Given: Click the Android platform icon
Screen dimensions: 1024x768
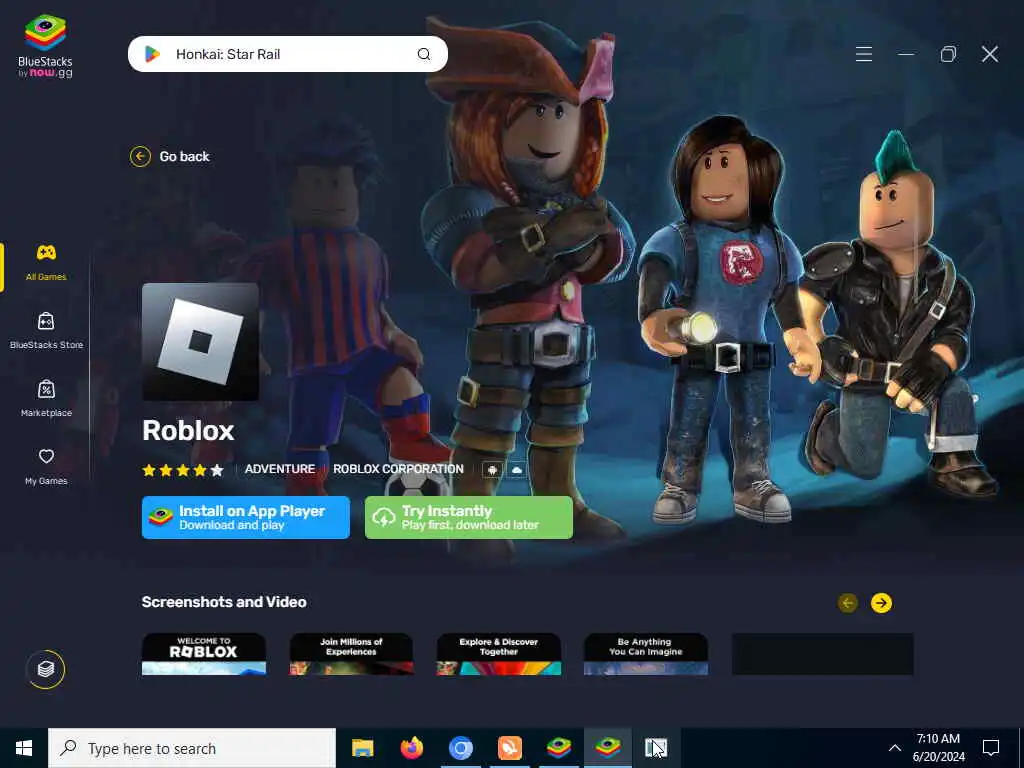Looking at the screenshot, I should (492, 470).
